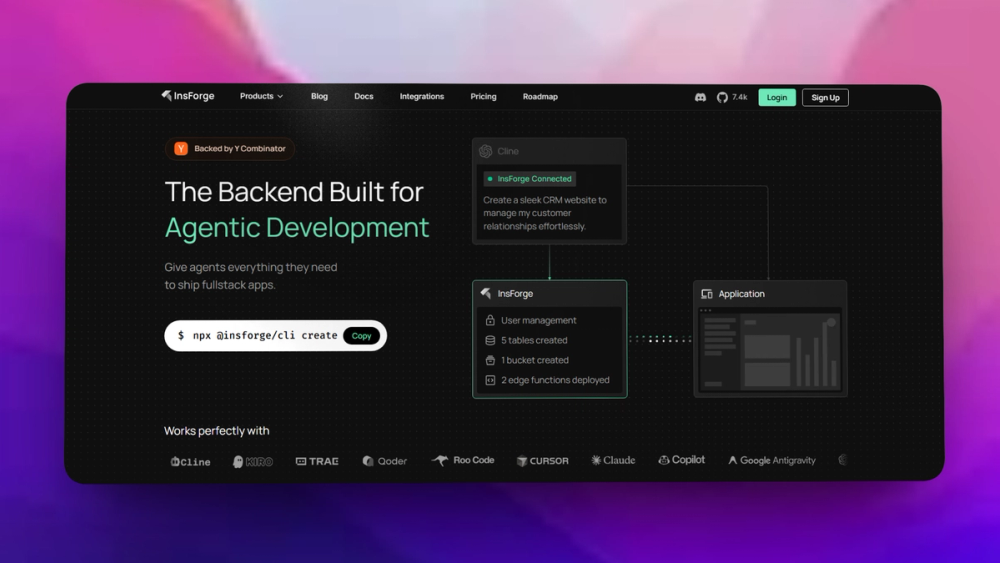Click the npx @insforge/cli create command text
1000x563 pixels.
click(x=265, y=335)
